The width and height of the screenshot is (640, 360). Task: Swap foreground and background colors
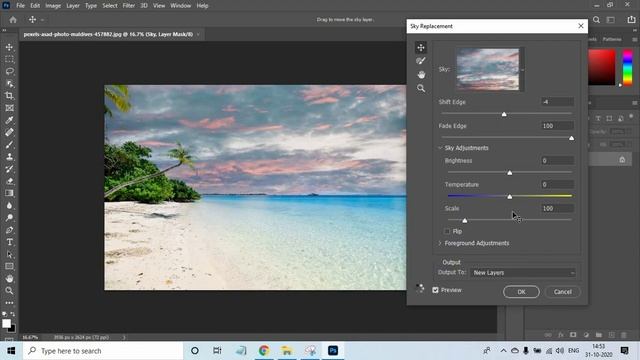(x=13, y=314)
